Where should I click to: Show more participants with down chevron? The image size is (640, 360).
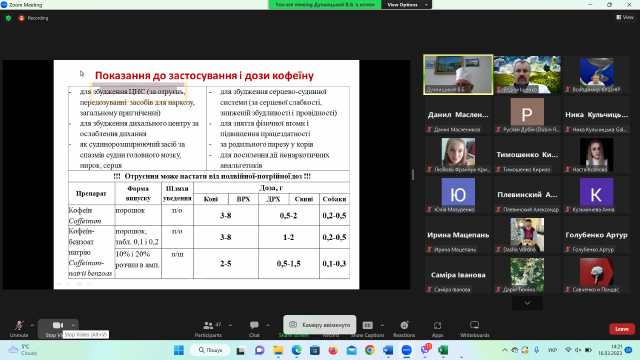(527, 303)
